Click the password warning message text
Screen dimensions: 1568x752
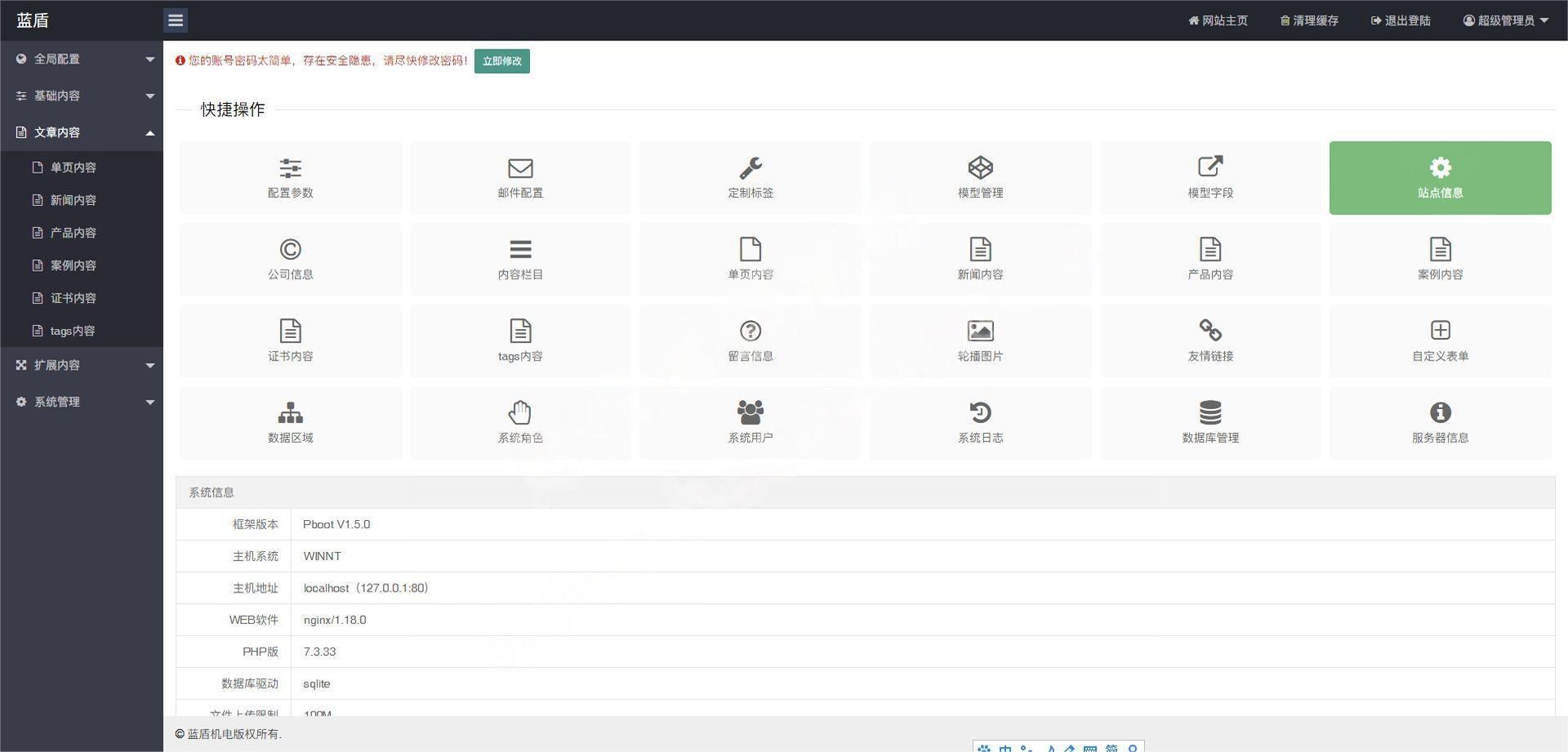click(328, 60)
